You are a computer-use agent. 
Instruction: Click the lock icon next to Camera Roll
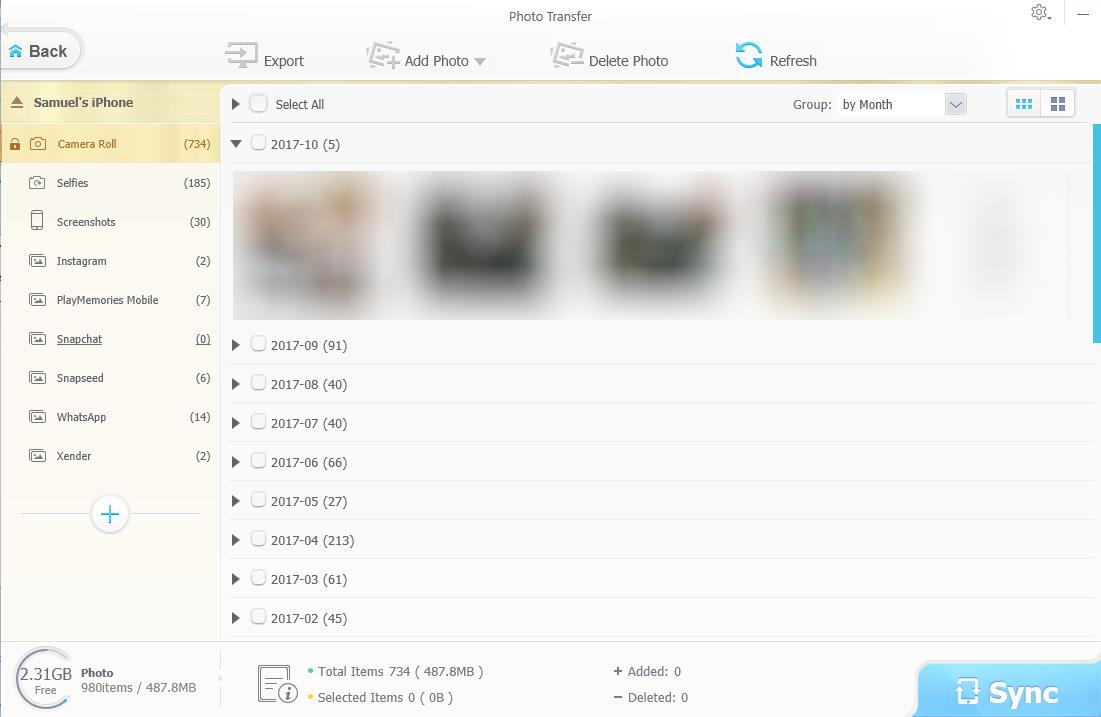pyautogui.click(x=15, y=144)
